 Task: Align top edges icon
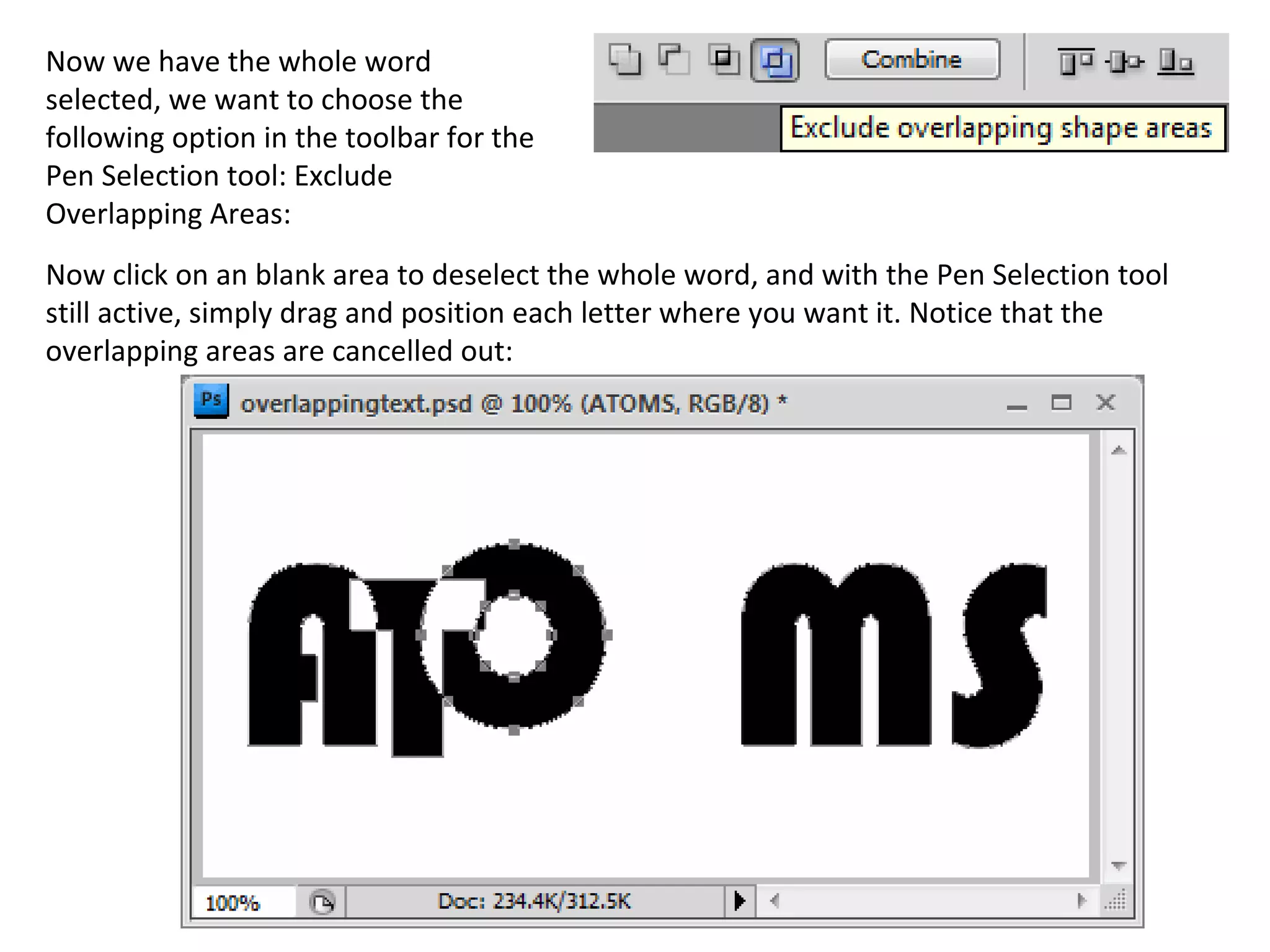[x=1075, y=61]
